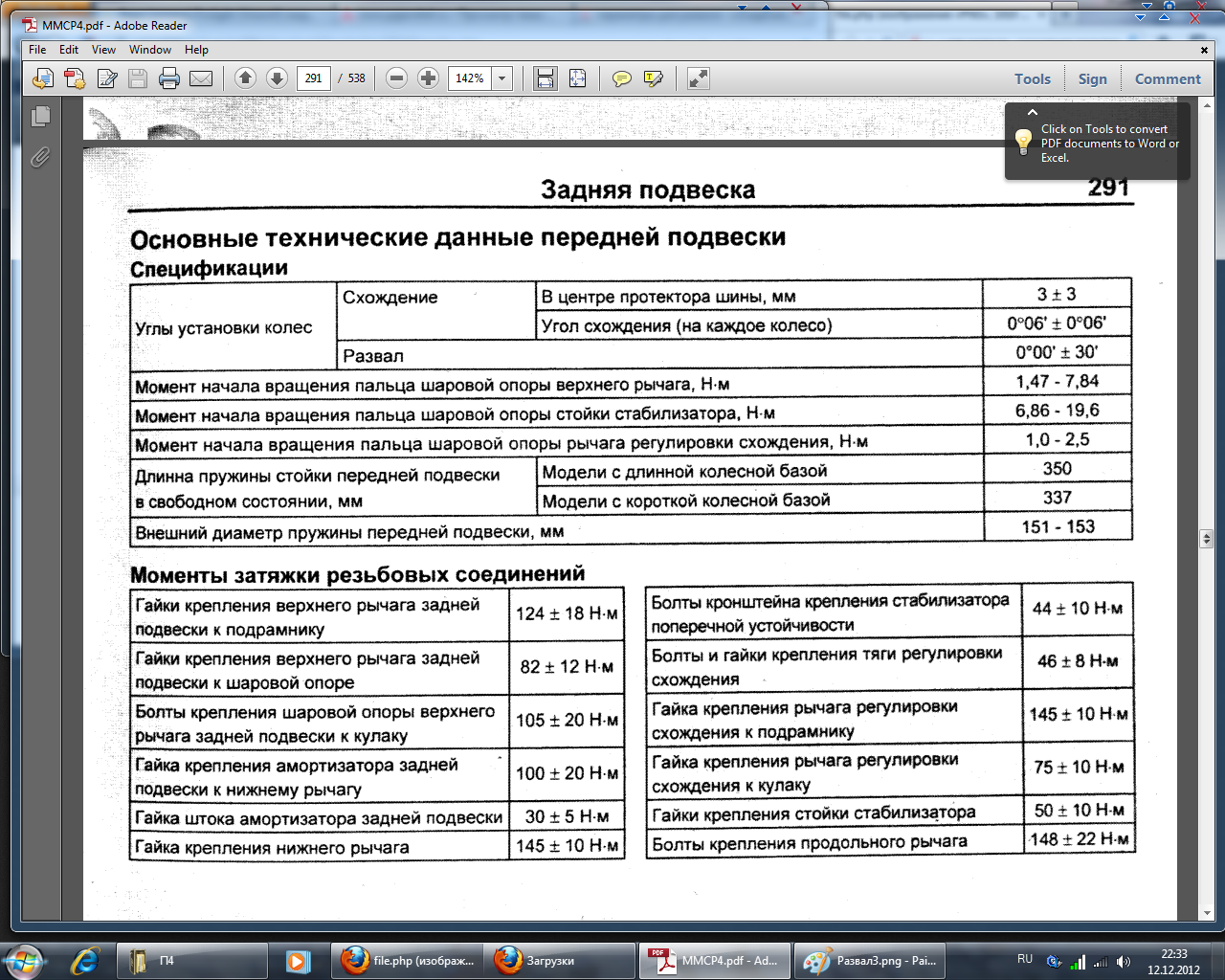Select the highlight text tool
This screenshot has height=980, width=1225.
click(x=654, y=78)
